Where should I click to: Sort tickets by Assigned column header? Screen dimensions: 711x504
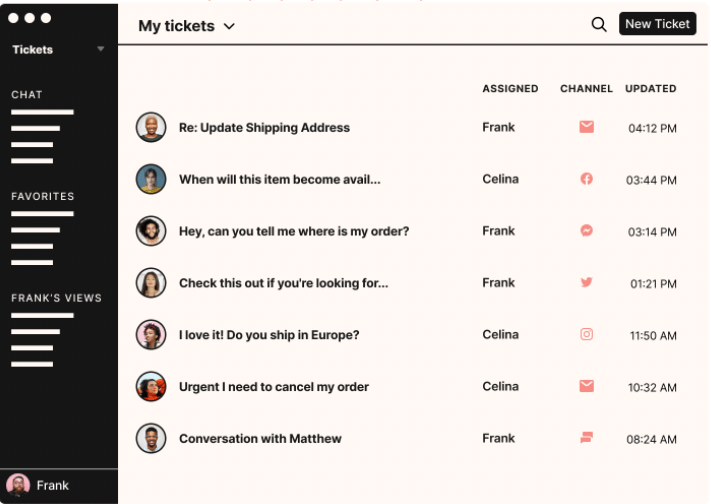click(510, 88)
